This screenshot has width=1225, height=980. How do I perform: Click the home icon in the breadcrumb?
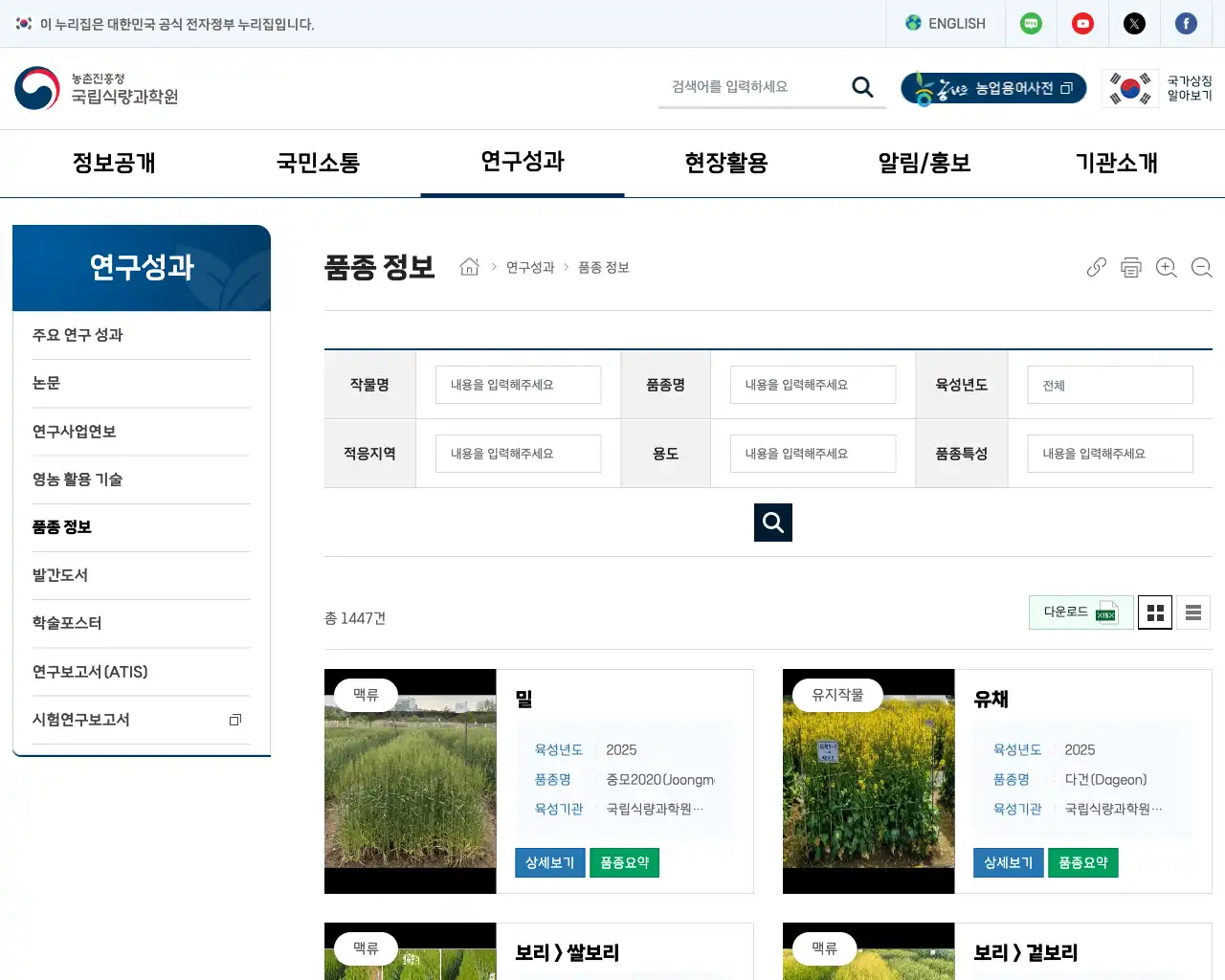[x=469, y=267]
